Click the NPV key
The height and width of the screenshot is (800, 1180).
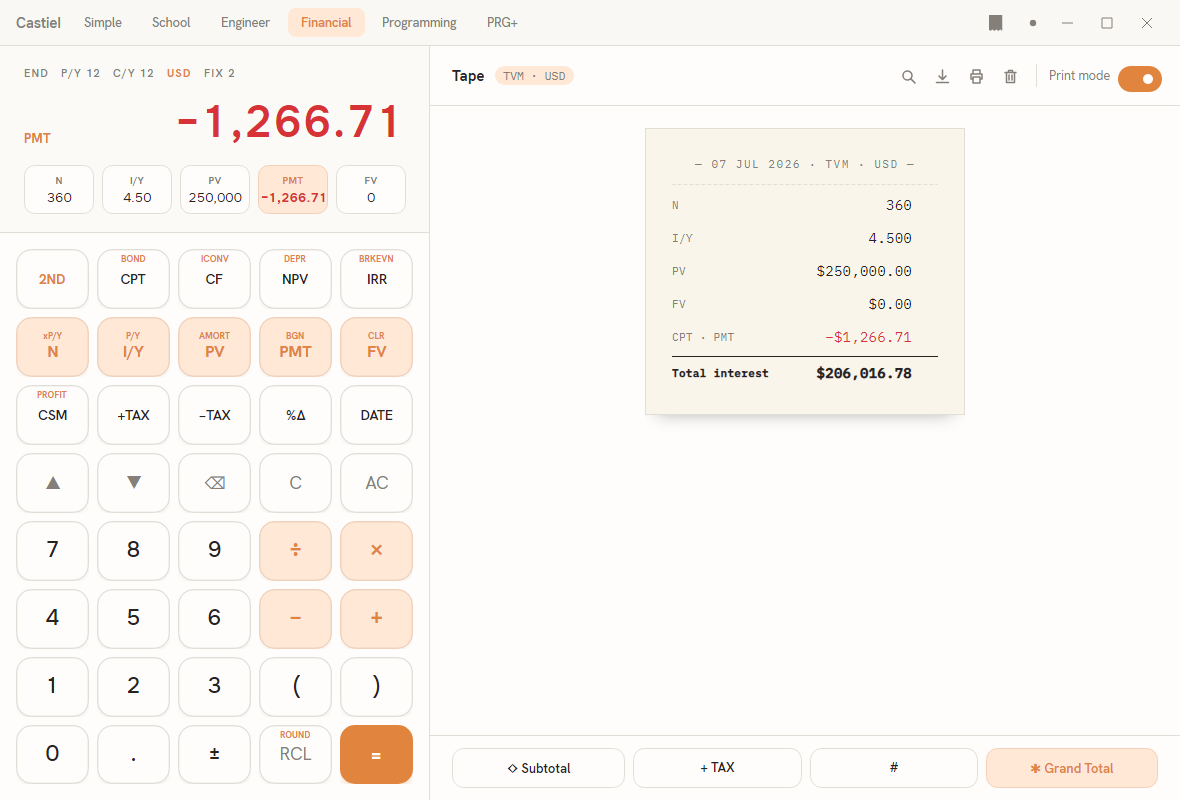click(x=295, y=279)
